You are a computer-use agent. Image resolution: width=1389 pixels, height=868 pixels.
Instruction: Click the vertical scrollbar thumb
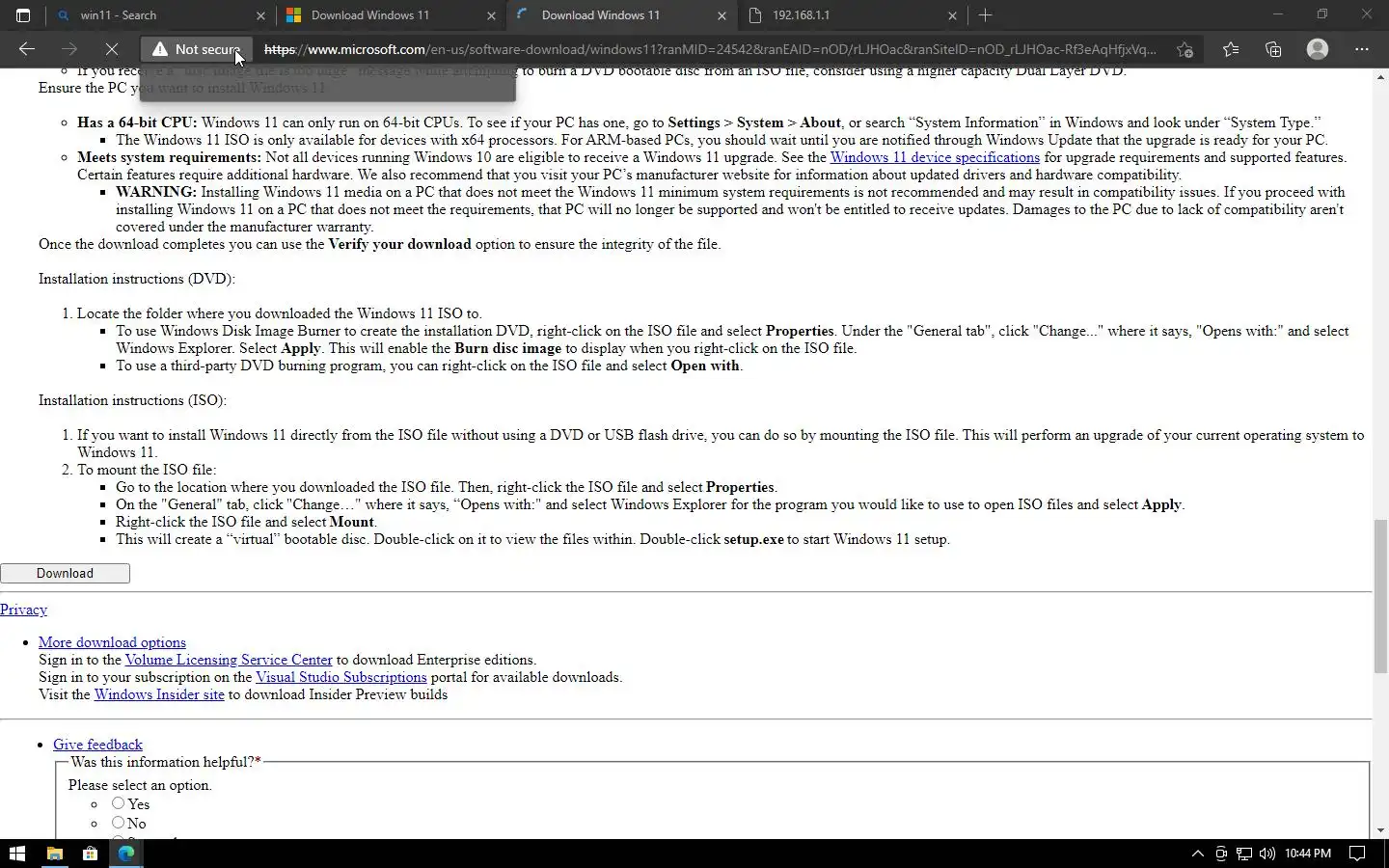tap(1380, 596)
